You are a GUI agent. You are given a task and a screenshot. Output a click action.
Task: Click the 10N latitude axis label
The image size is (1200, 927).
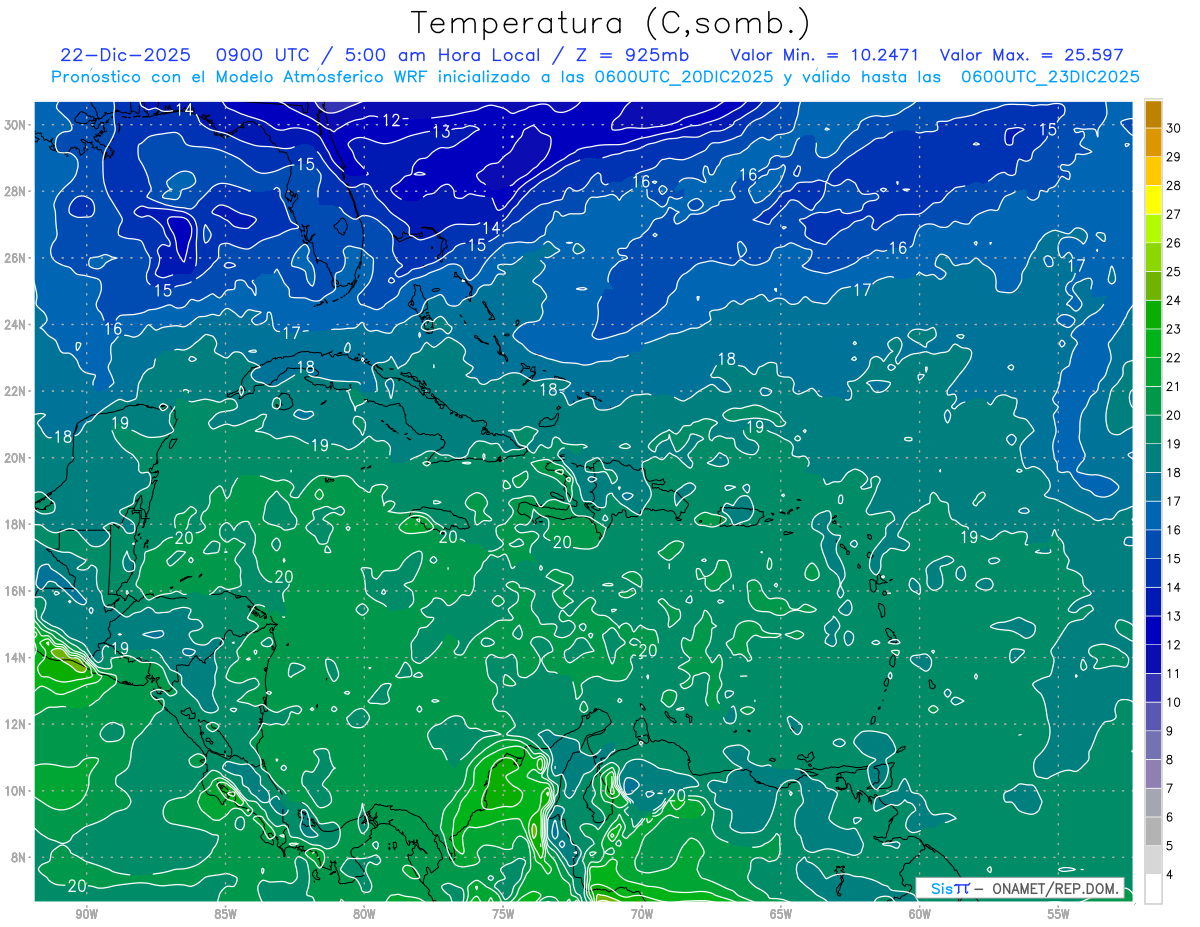click(x=15, y=790)
